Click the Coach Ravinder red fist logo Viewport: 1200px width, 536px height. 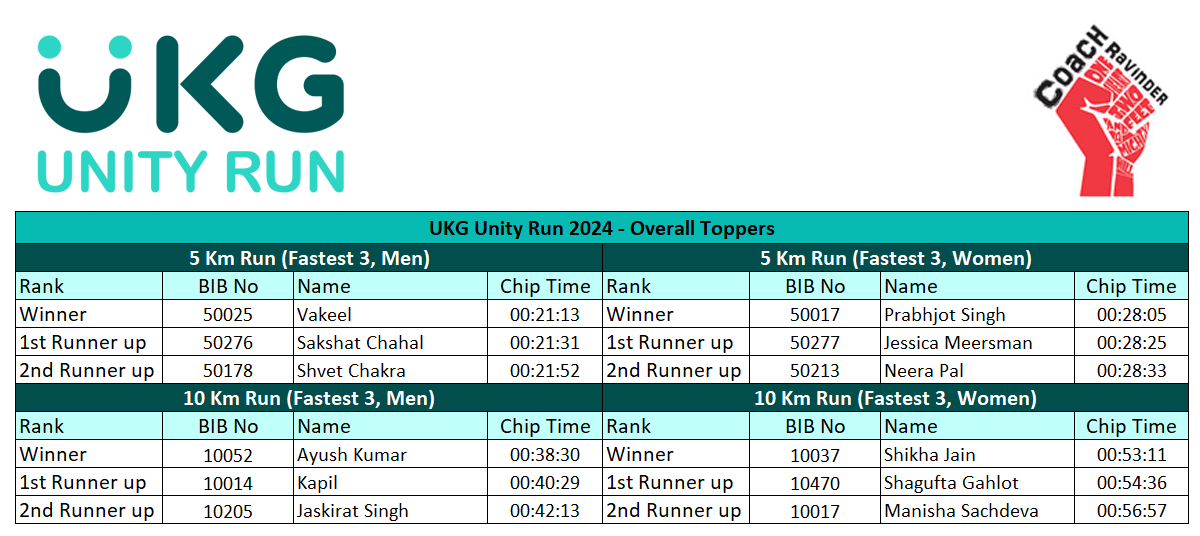(1100, 110)
